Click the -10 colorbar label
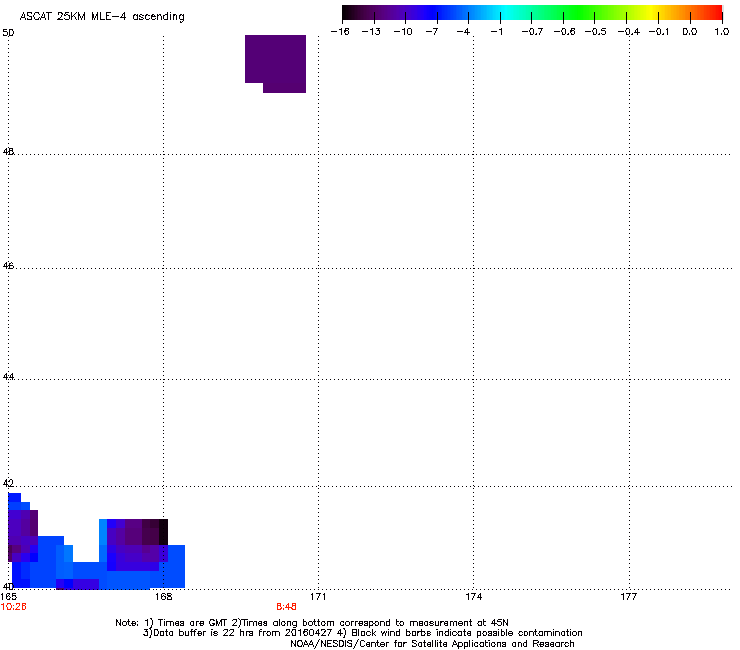Image resolution: width=740 pixels, height=650 pixels. (403, 32)
